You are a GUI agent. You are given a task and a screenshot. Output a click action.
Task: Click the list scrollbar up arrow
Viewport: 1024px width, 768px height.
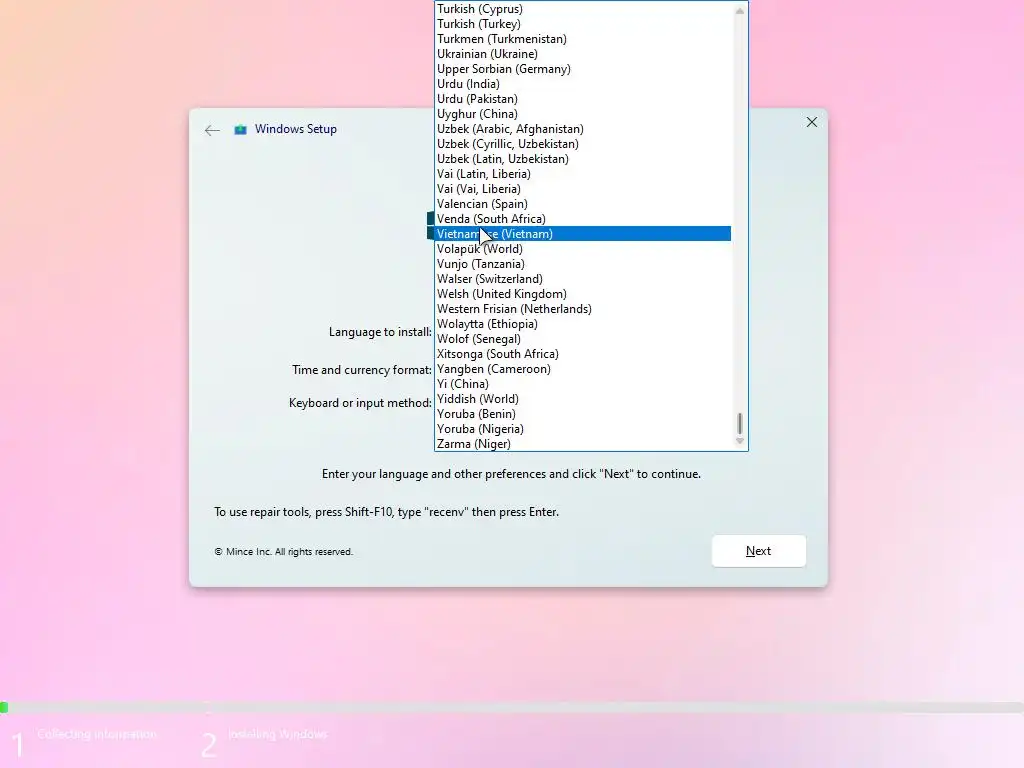[x=739, y=11]
